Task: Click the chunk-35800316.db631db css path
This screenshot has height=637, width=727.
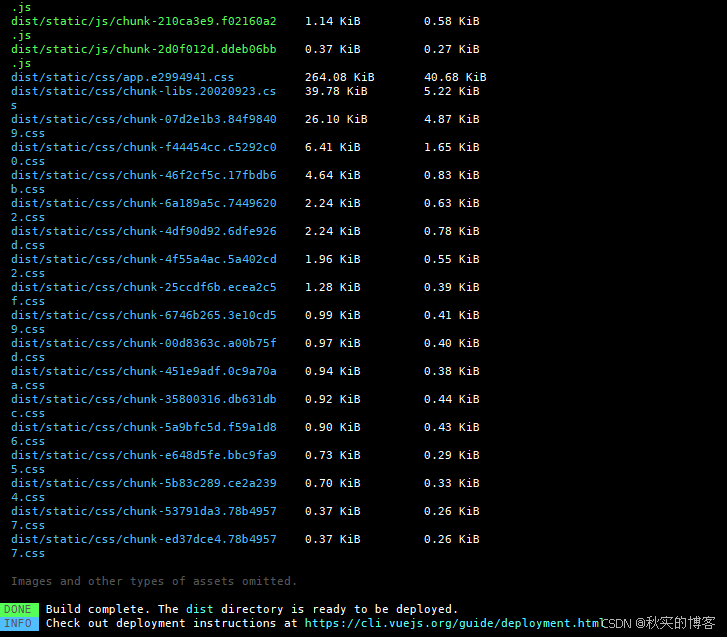Action: point(144,399)
